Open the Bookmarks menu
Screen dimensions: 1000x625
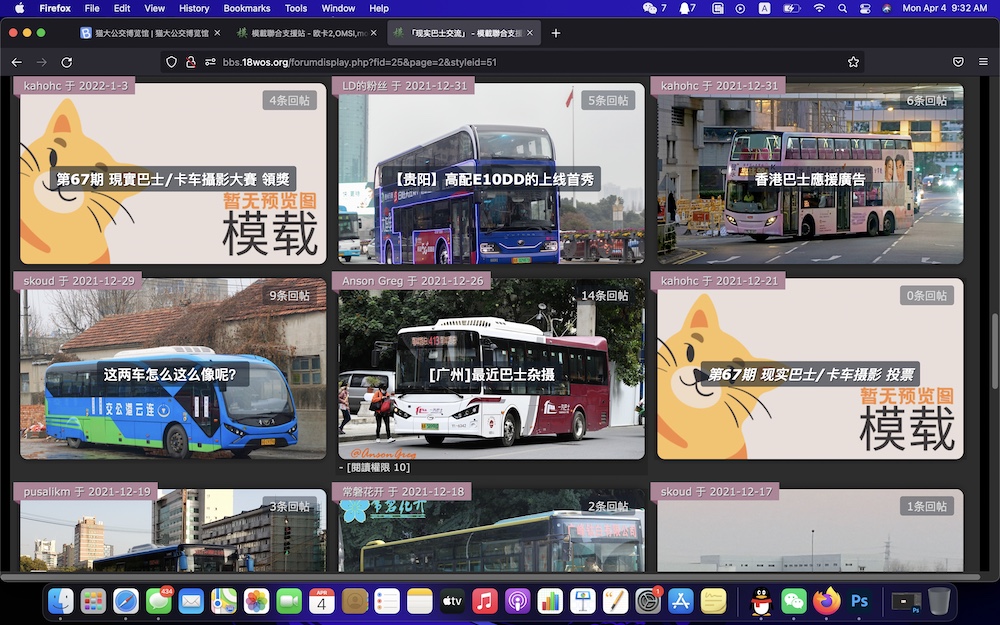pyautogui.click(x=247, y=8)
